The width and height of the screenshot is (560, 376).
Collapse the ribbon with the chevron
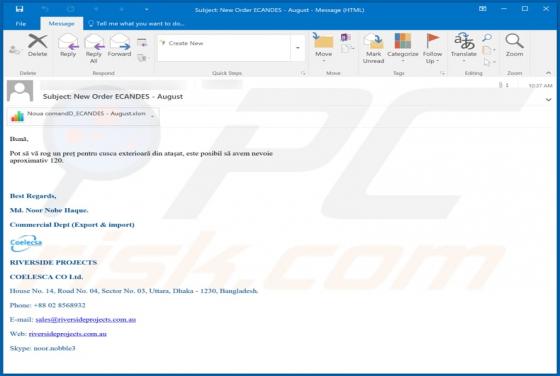548,73
